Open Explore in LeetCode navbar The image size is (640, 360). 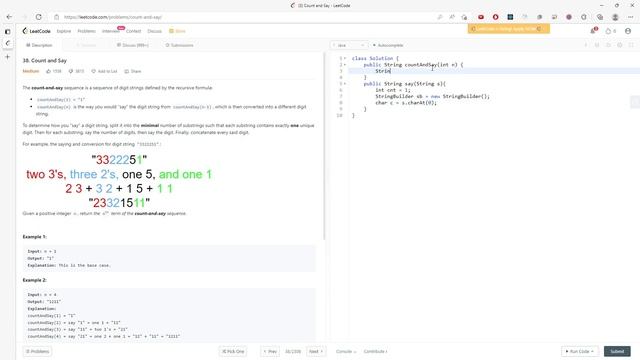pos(64,31)
